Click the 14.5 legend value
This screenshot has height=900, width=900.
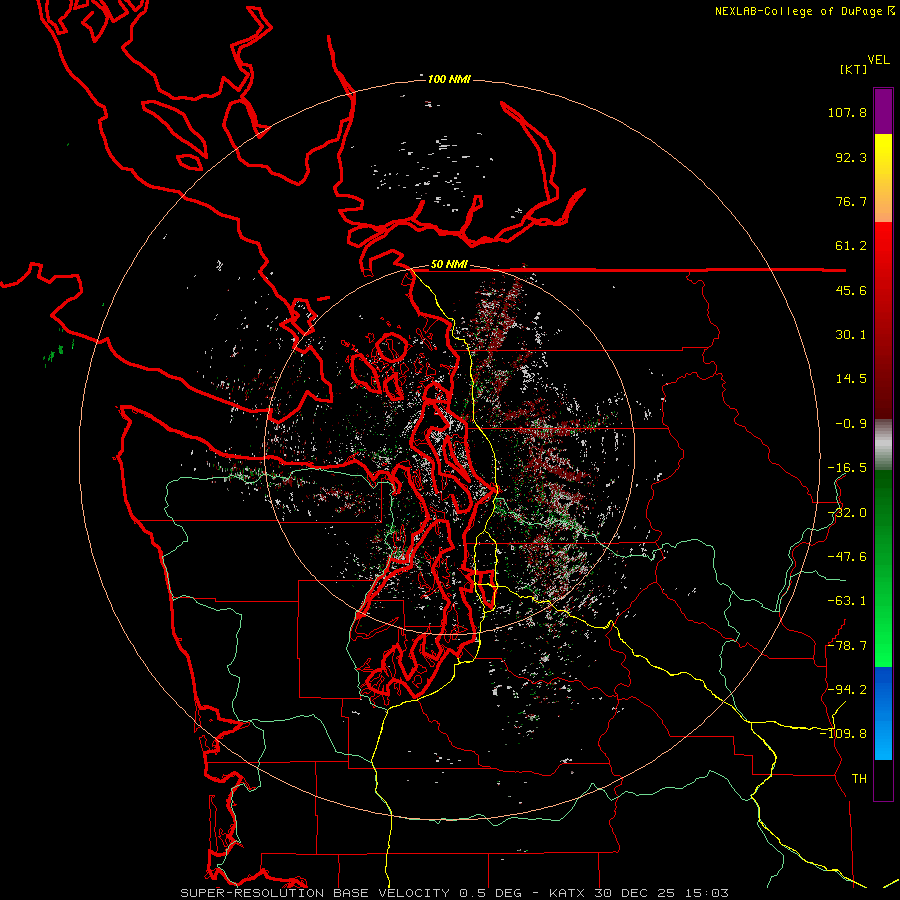click(851, 379)
